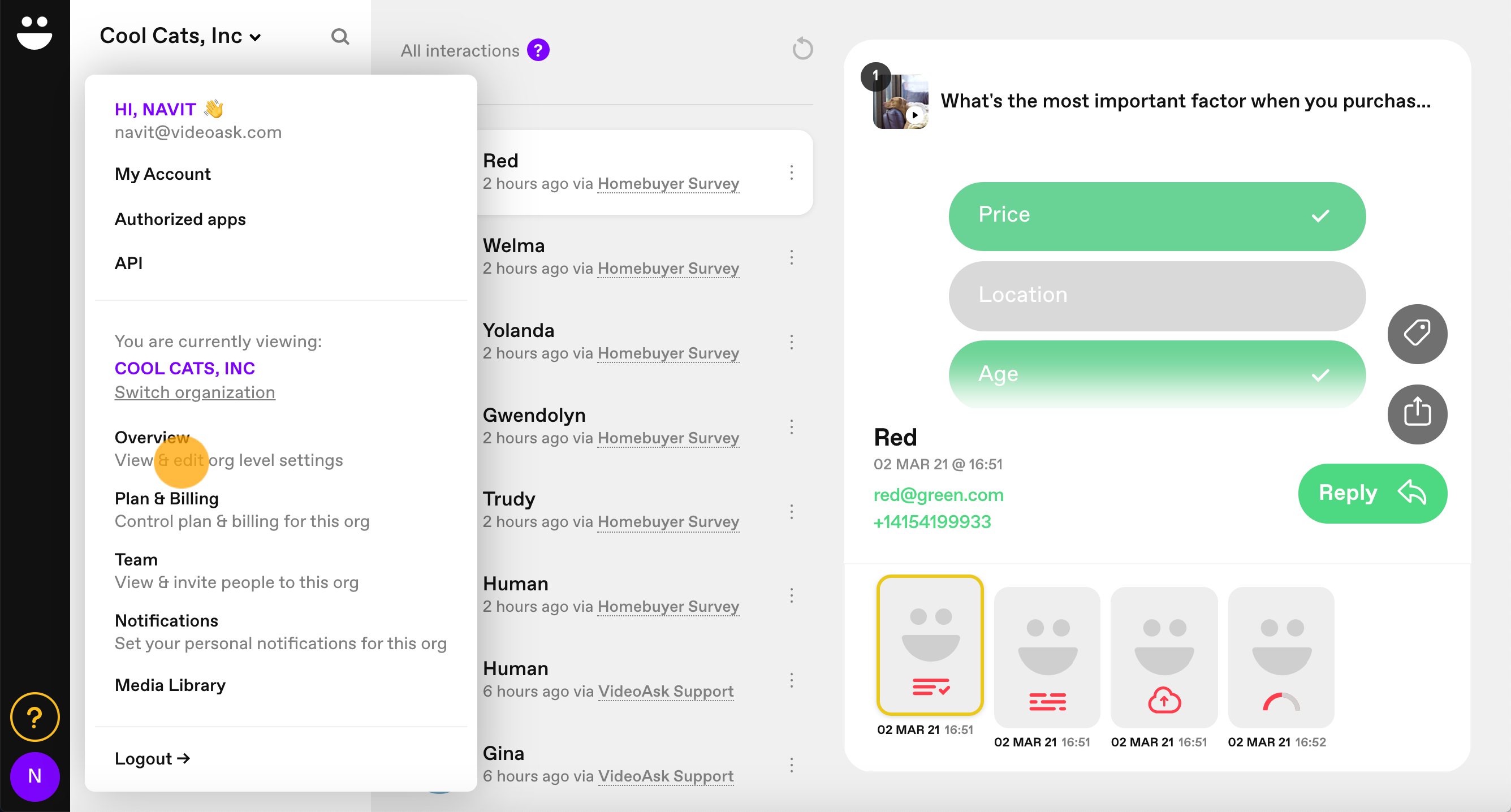Open the org Overview settings
Image resolution: width=1511 pixels, height=812 pixels.
pyautogui.click(x=228, y=449)
